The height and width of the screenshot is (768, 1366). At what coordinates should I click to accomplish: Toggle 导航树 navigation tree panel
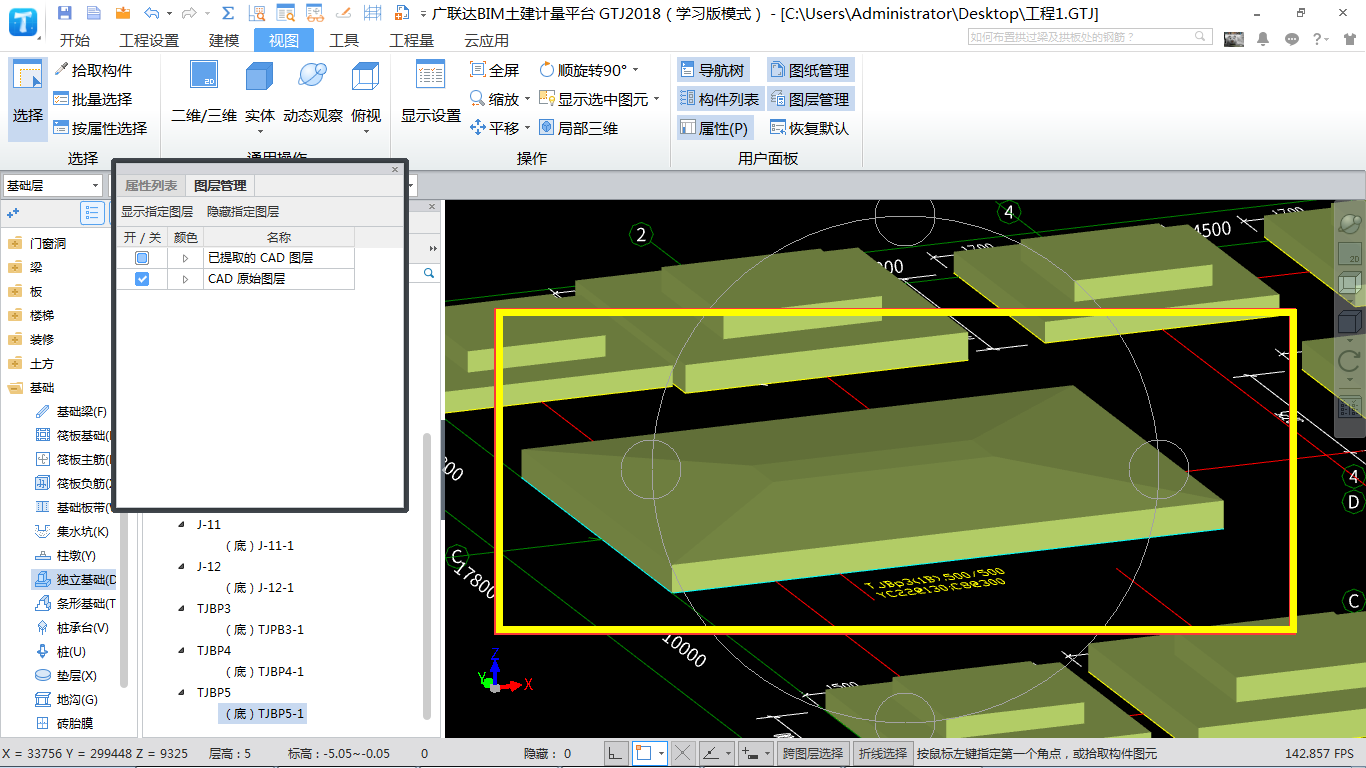[x=714, y=70]
